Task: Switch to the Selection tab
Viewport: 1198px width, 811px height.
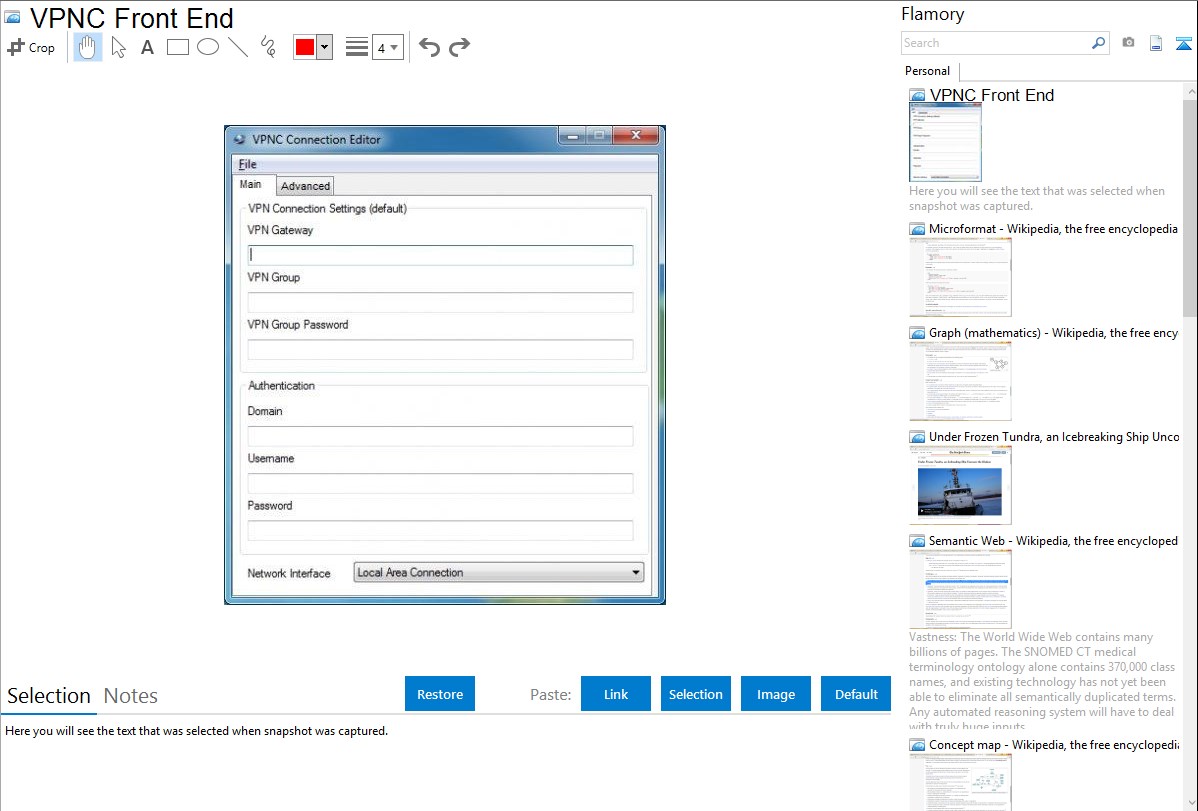Action: pyautogui.click(x=49, y=696)
